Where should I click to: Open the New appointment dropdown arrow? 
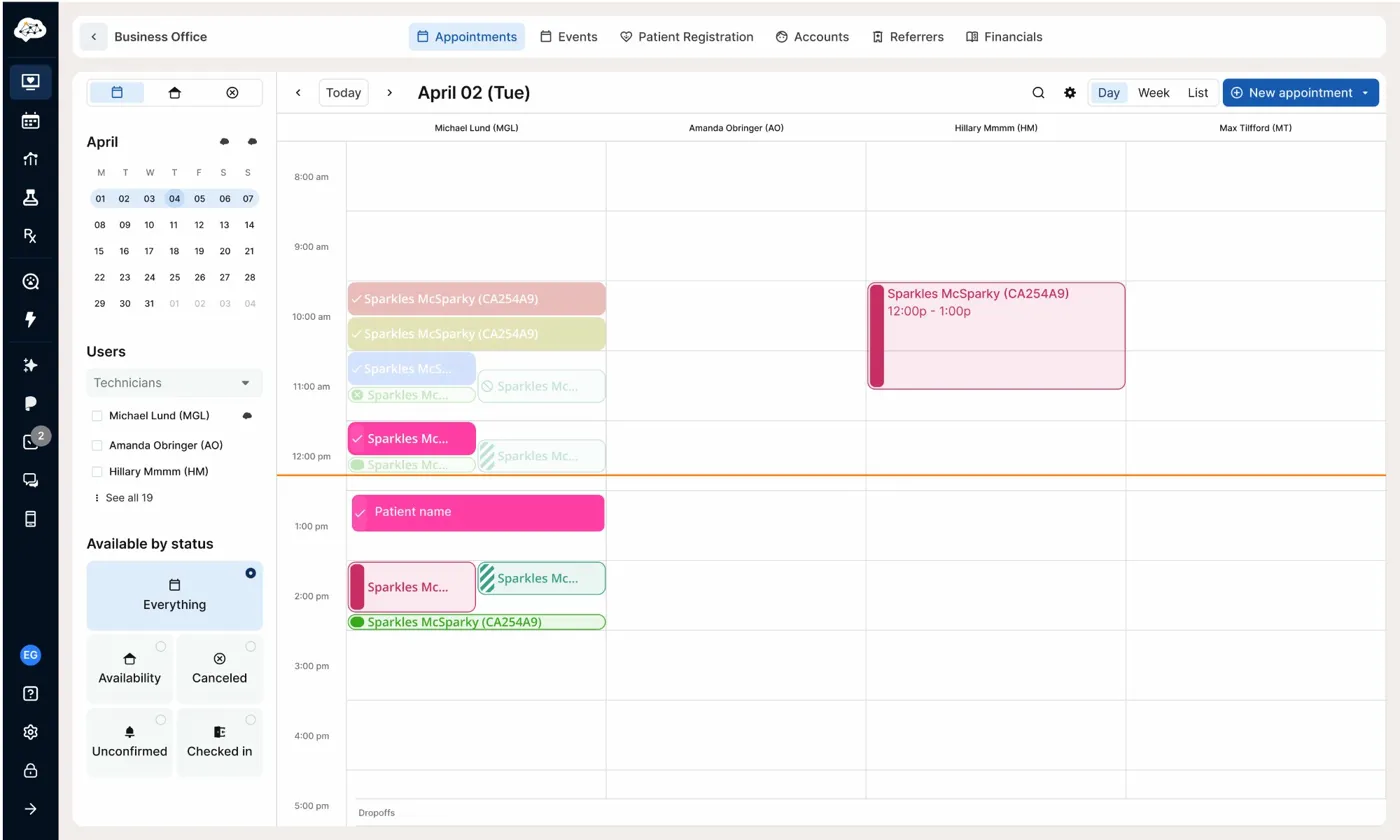point(1365,93)
